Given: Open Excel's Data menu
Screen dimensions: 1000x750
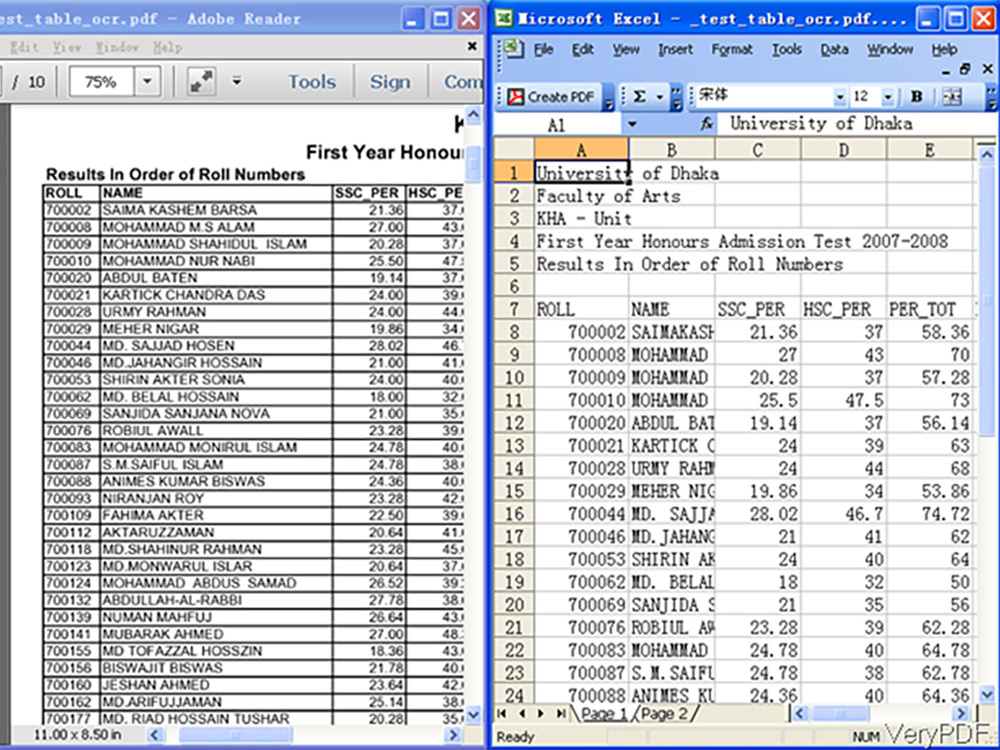Looking at the screenshot, I should [x=834, y=50].
